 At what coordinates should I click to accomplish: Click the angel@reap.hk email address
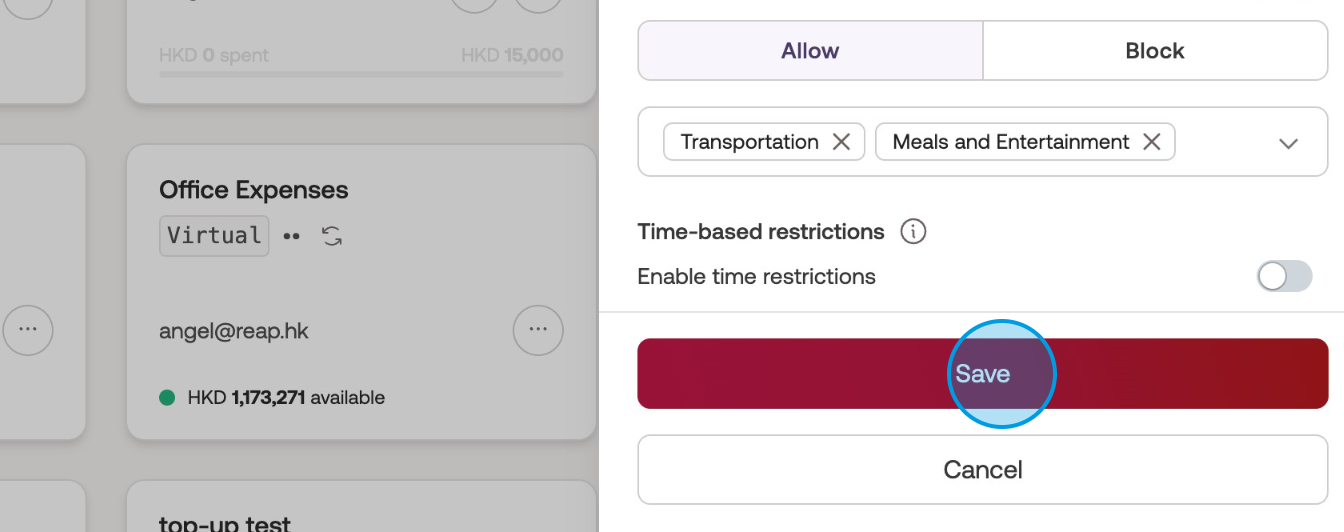pos(234,331)
